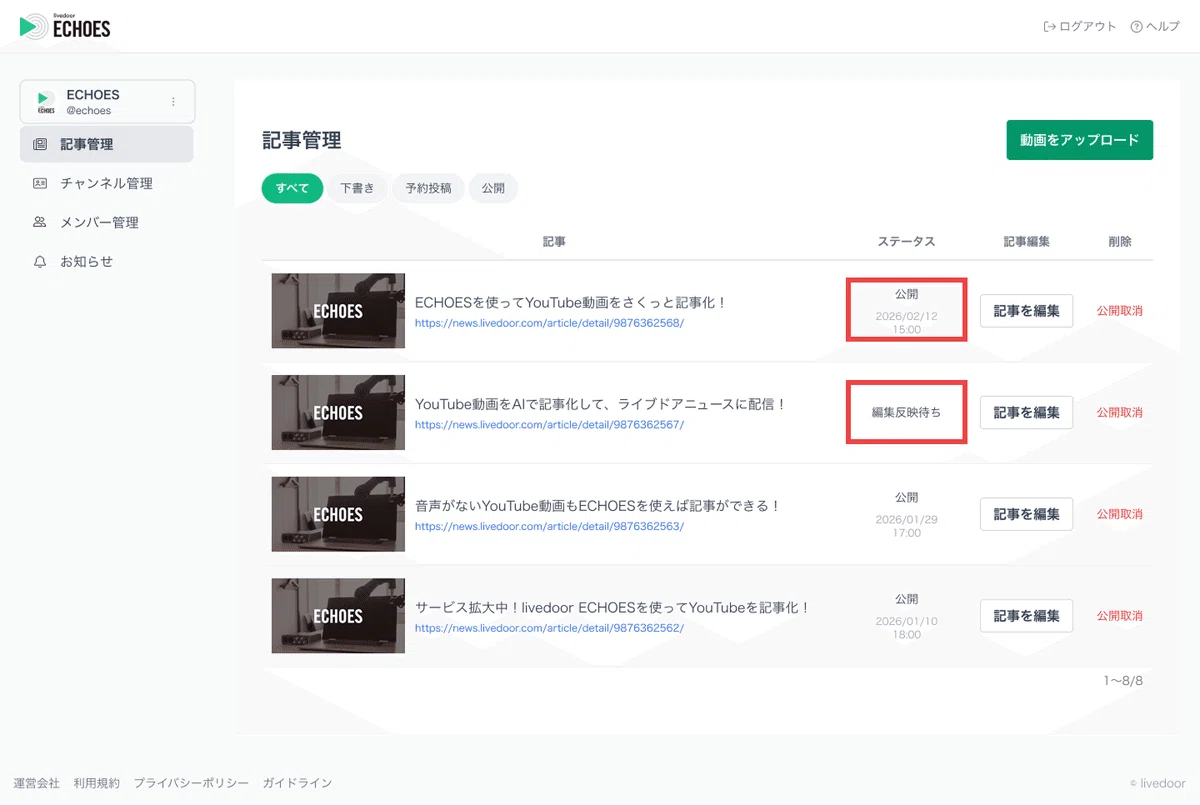This screenshot has width=1200, height=805.
Task: Click the 2026/01/10 18:00 status date
Action: pos(906,628)
